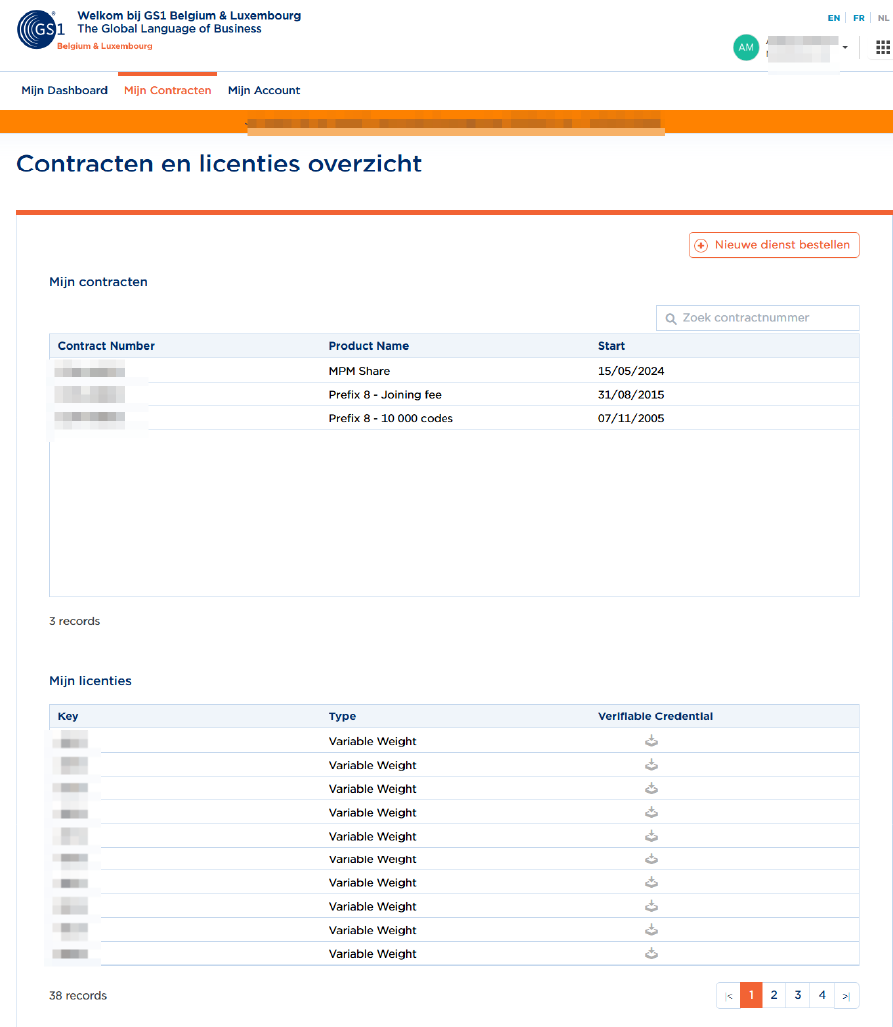Click the Nieuwe dienst bestellen button
The image size is (893, 1027).
(x=774, y=245)
